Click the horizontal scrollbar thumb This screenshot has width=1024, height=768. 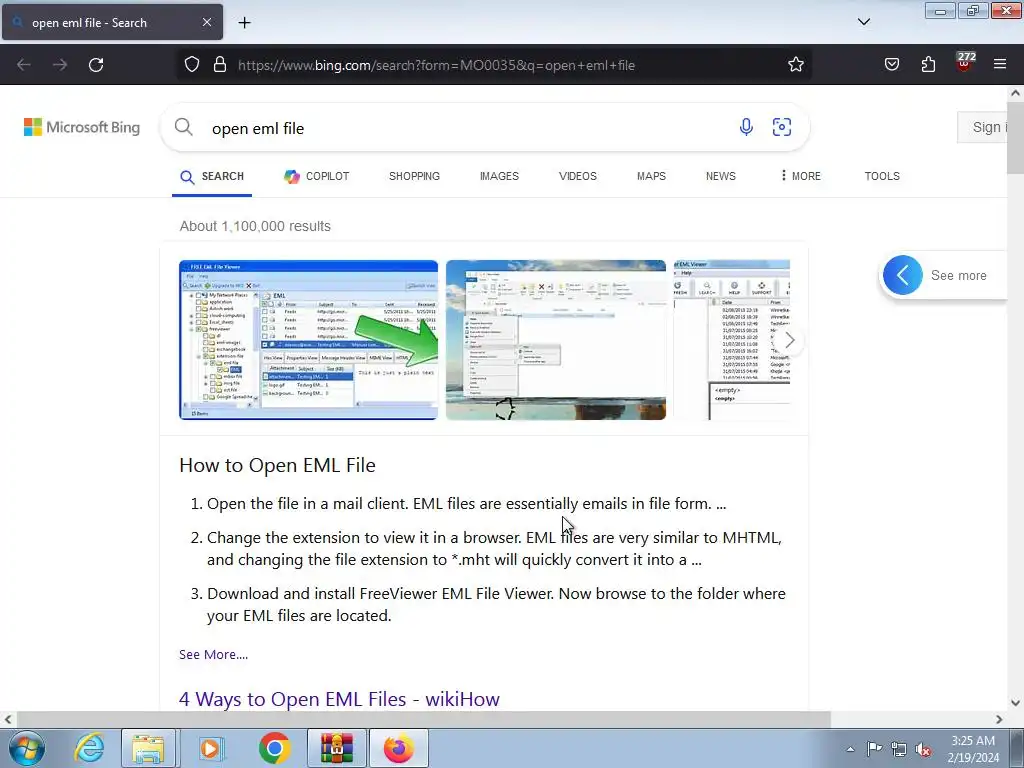coord(423,719)
